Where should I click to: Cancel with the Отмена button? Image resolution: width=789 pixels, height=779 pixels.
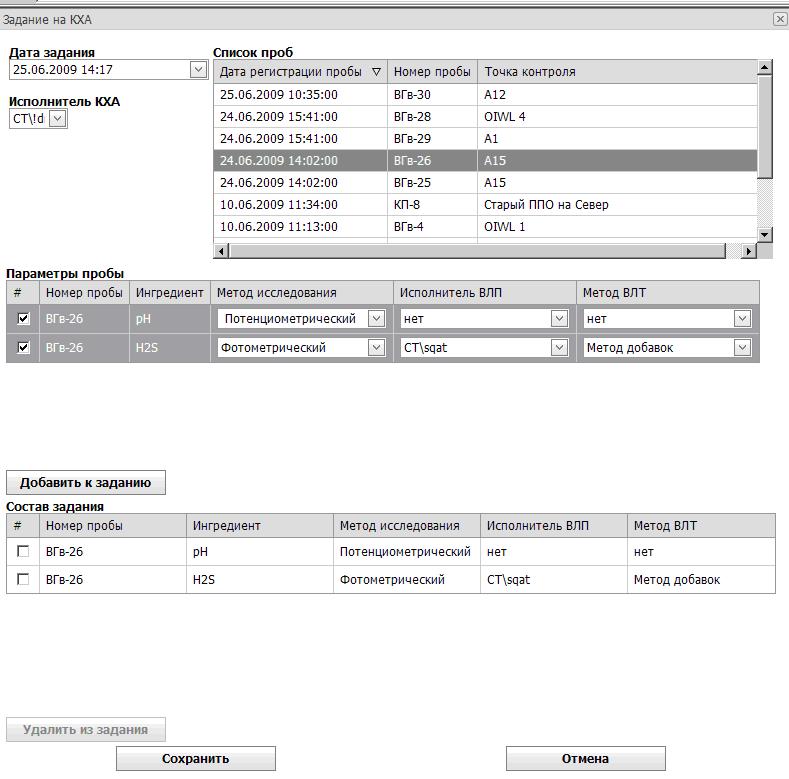click(586, 758)
